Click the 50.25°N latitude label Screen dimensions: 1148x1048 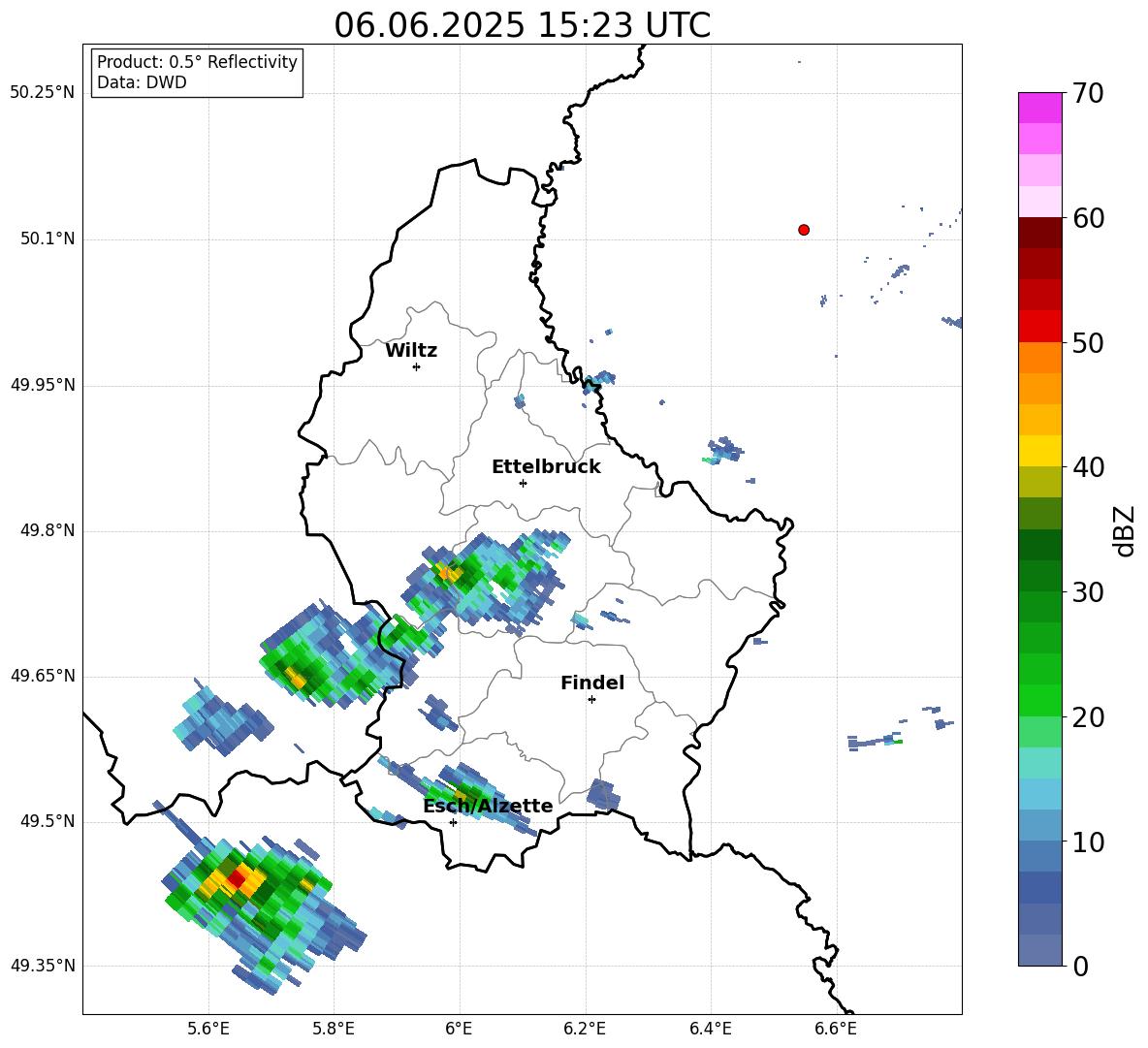coord(43,93)
